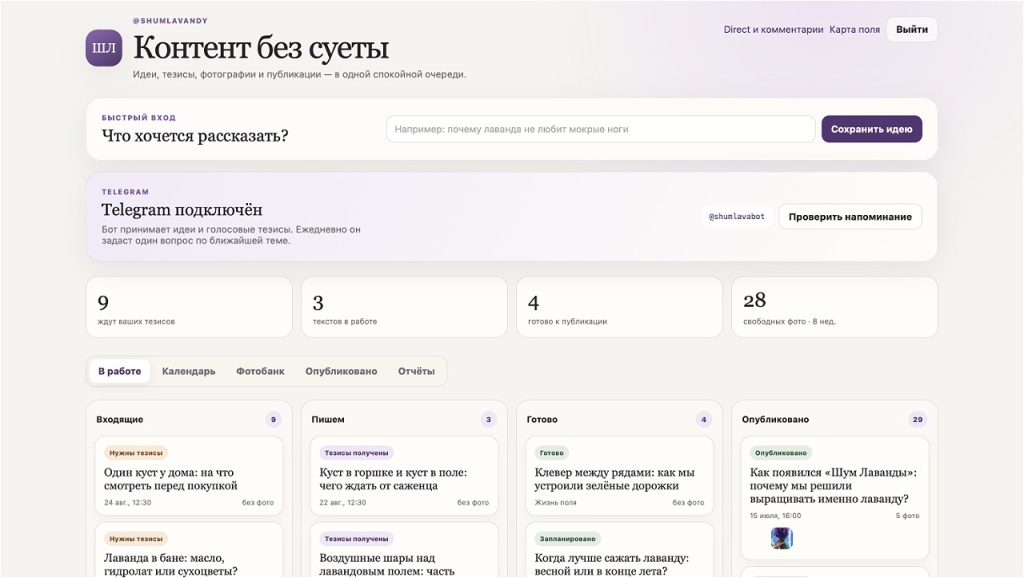
Task: Open Direct и комментарии link
Action: click(x=773, y=29)
